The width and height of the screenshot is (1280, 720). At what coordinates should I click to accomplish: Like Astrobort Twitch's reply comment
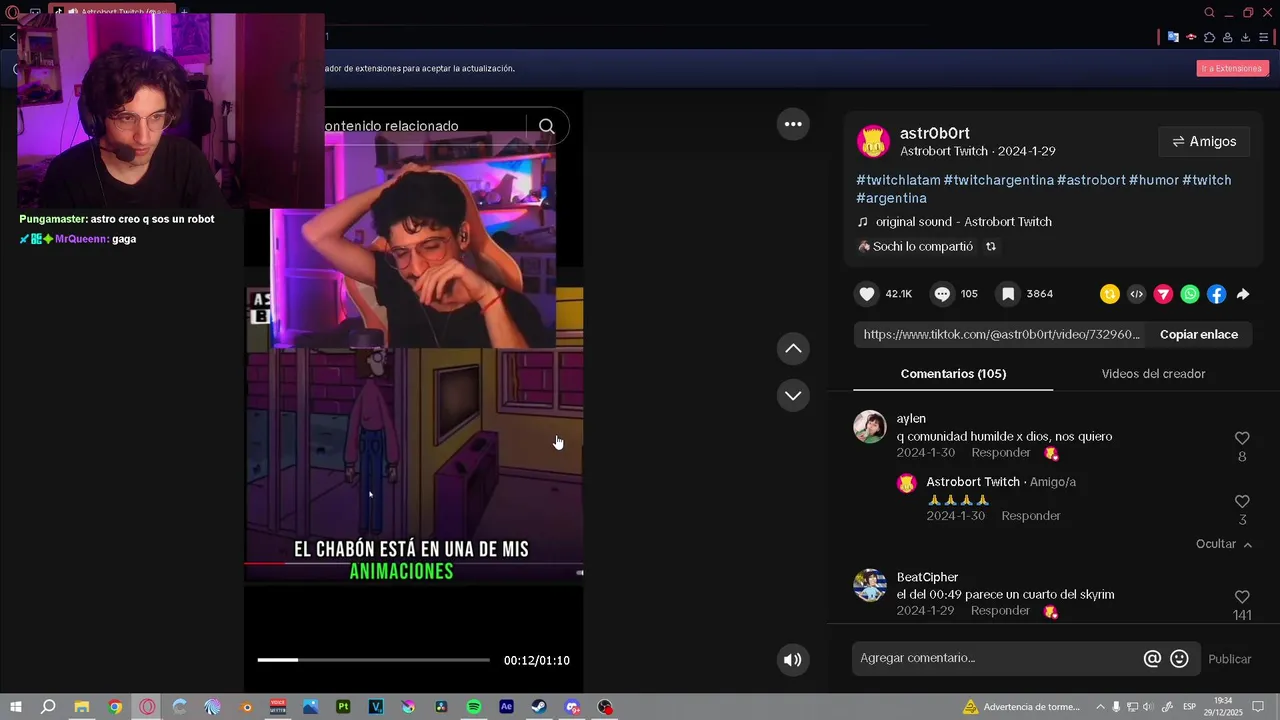(1242, 501)
